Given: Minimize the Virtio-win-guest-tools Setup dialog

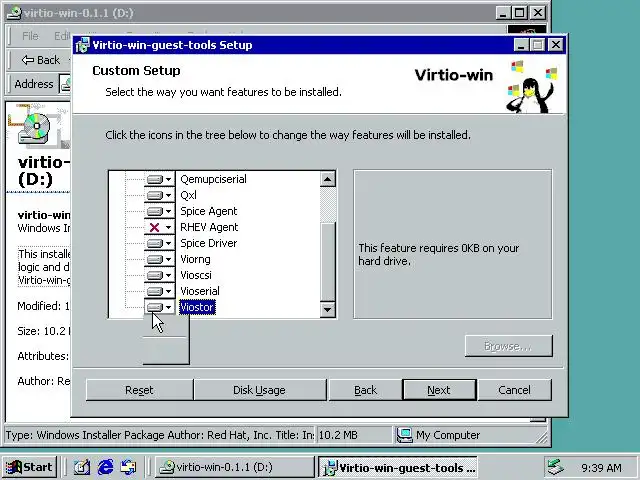Looking at the screenshot, I should tap(520, 45).
